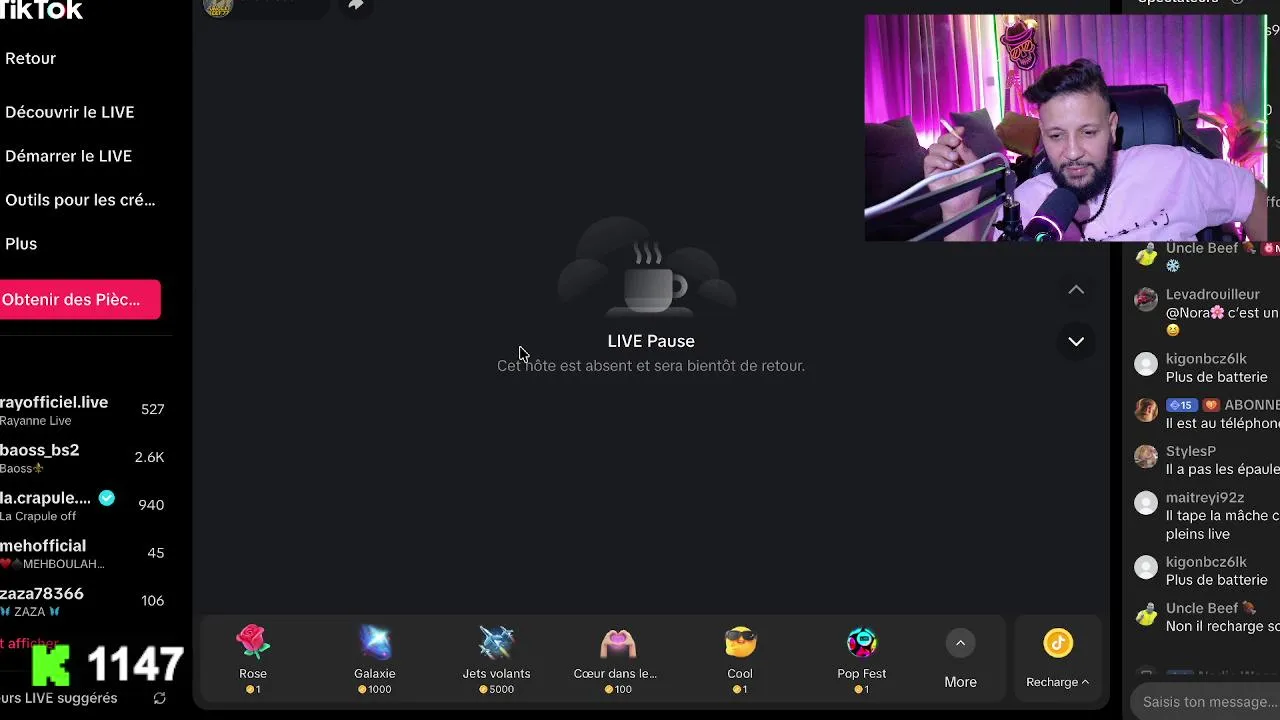1280x720 pixels.
Task: Click Obtenir des Pièc... button
Action: coord(79,299)
